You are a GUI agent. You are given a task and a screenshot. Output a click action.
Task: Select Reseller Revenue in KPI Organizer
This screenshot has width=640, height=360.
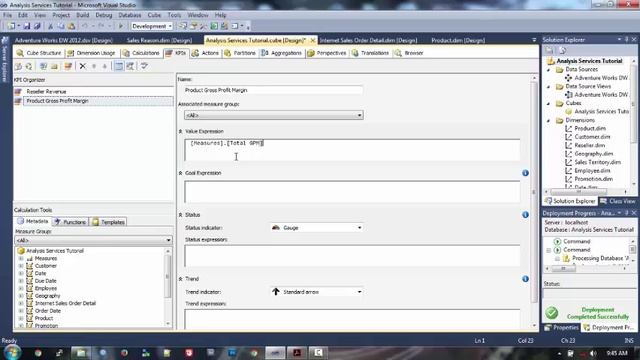[46, 92]
